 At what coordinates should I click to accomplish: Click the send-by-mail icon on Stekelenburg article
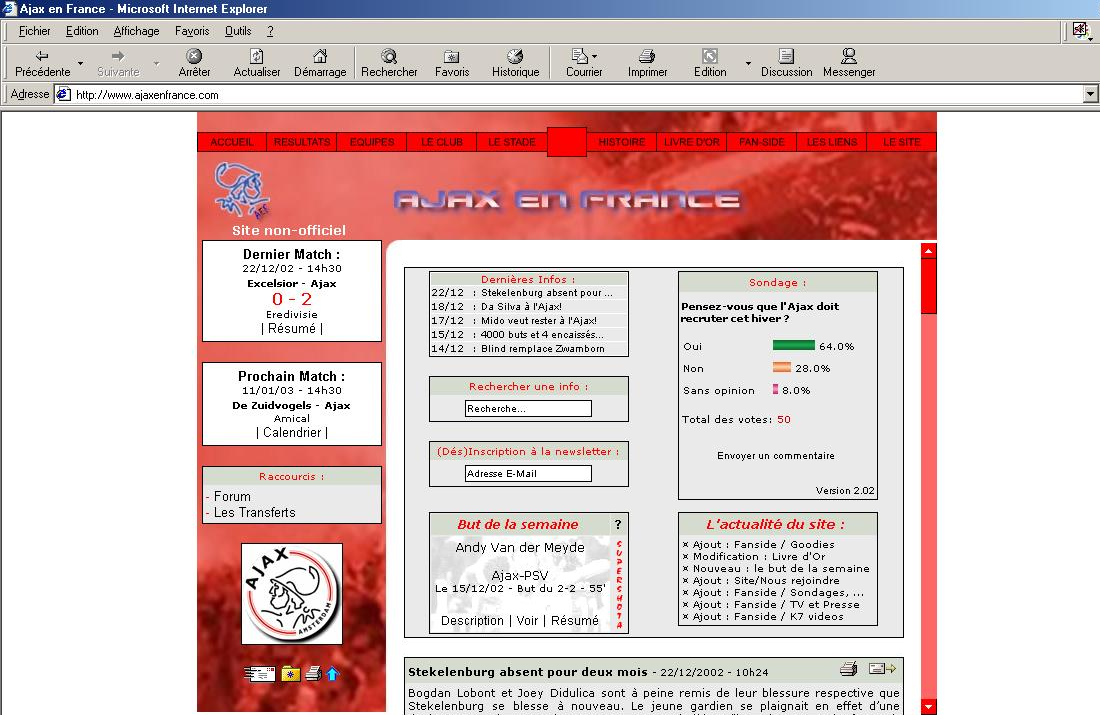point(883,669)
